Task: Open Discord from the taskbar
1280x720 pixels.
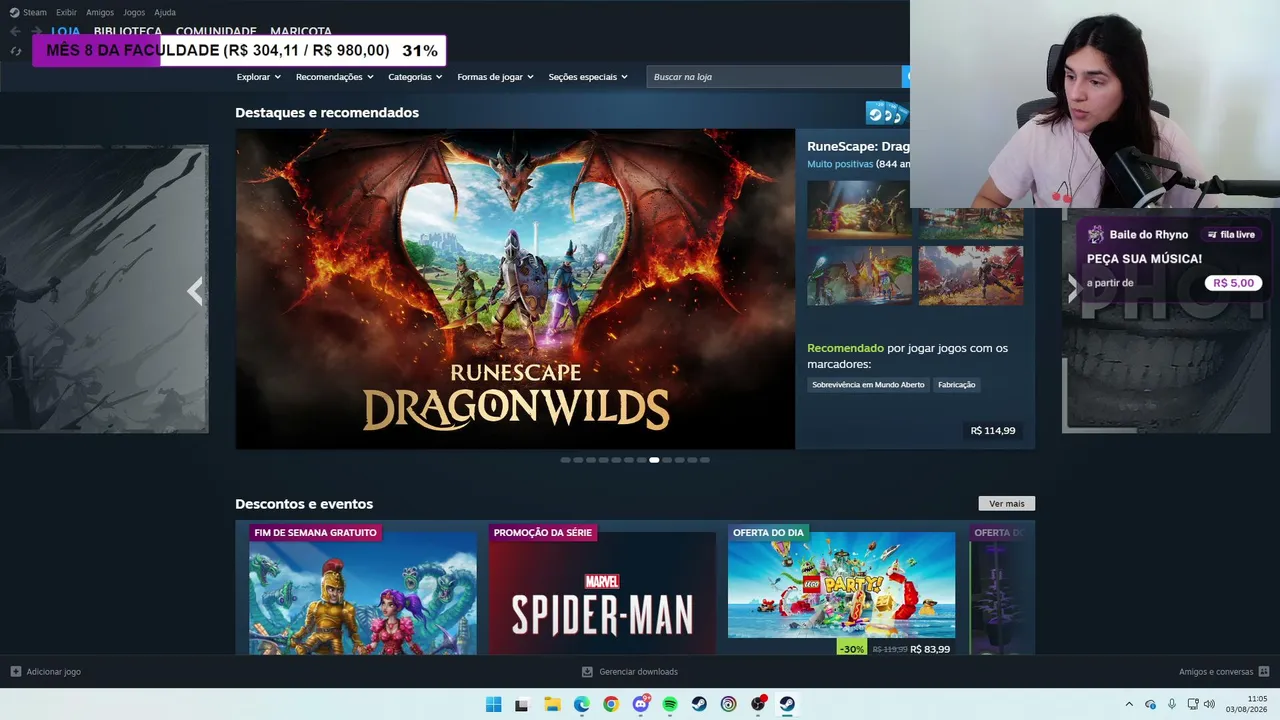Action: (x=641, y=704)
